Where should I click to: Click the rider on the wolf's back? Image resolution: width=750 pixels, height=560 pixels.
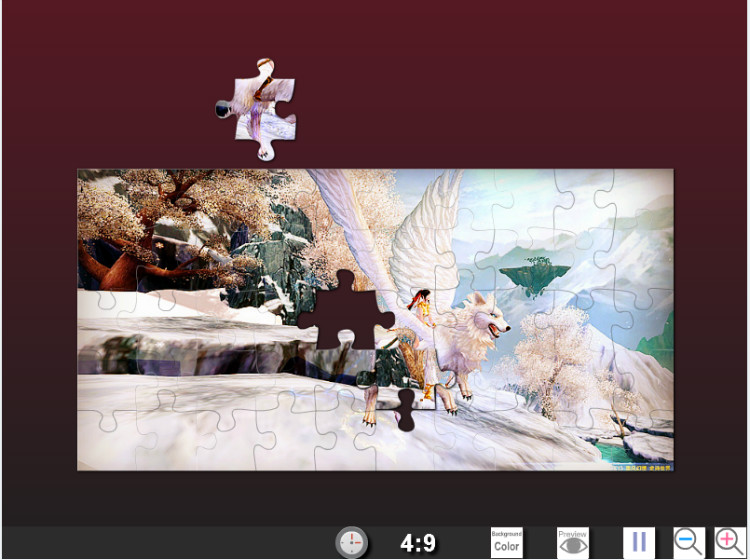point(424,303)
